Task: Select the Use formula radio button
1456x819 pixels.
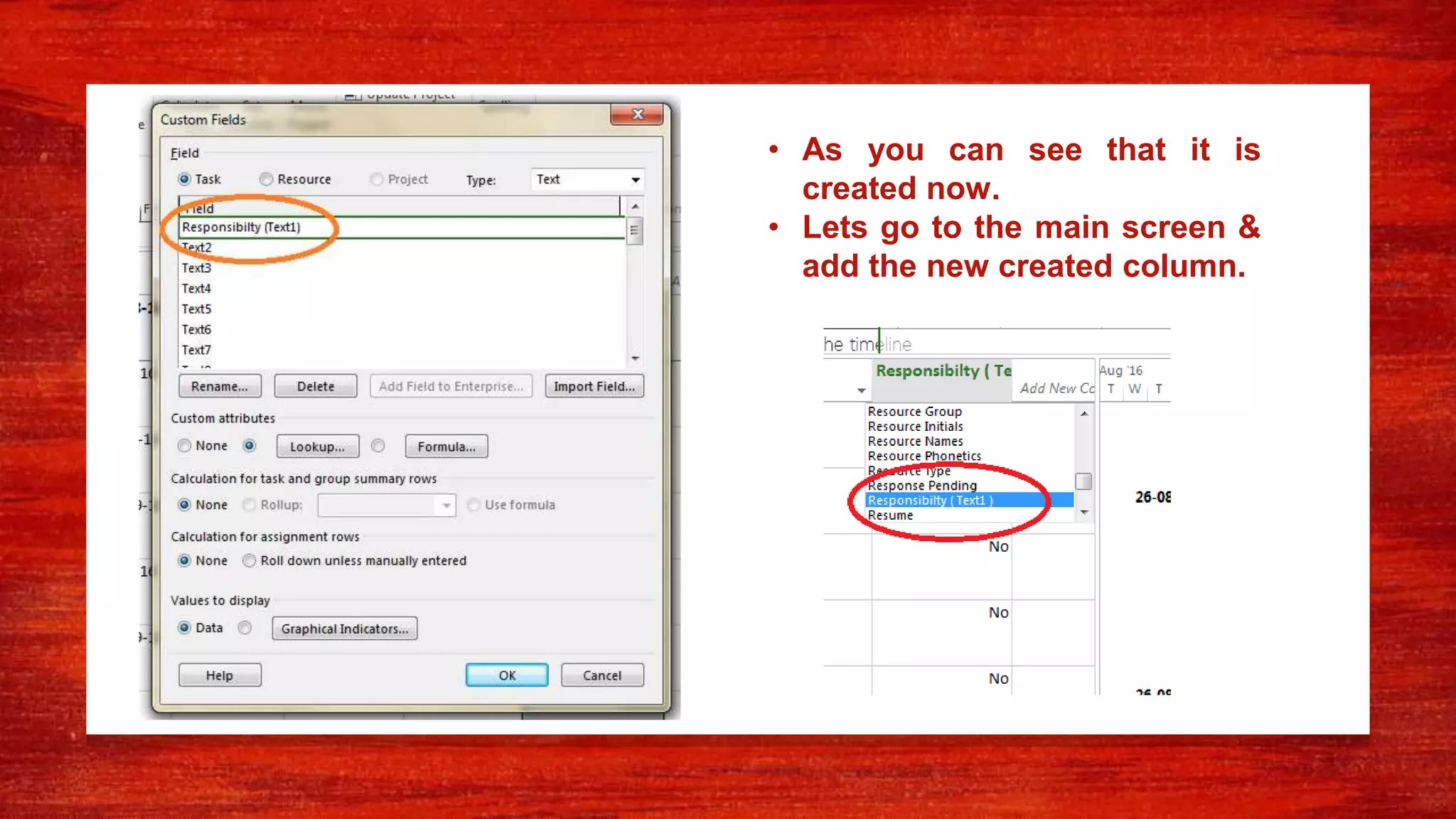Action: (473, 505)
